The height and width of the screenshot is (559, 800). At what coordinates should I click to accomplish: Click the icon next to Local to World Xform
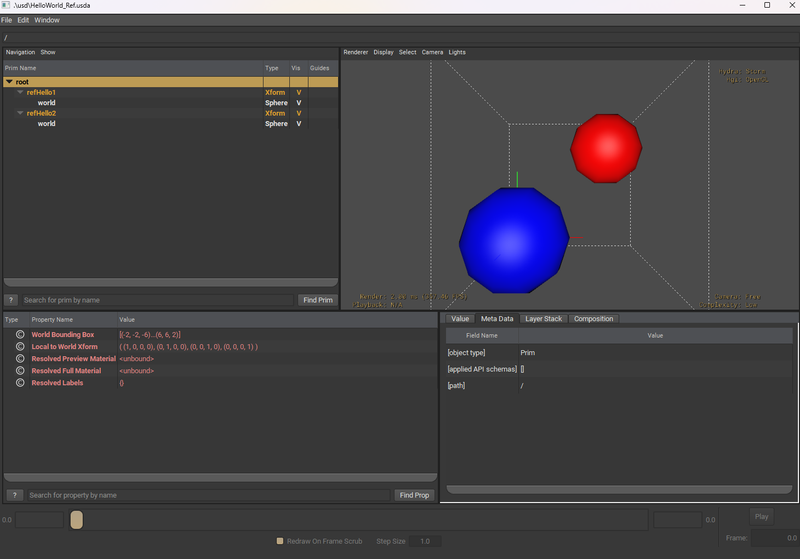(19, 347)
